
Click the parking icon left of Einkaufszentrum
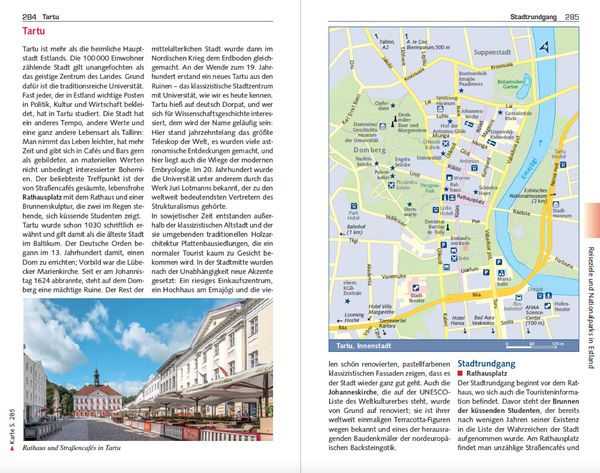(x=443, y=245)
